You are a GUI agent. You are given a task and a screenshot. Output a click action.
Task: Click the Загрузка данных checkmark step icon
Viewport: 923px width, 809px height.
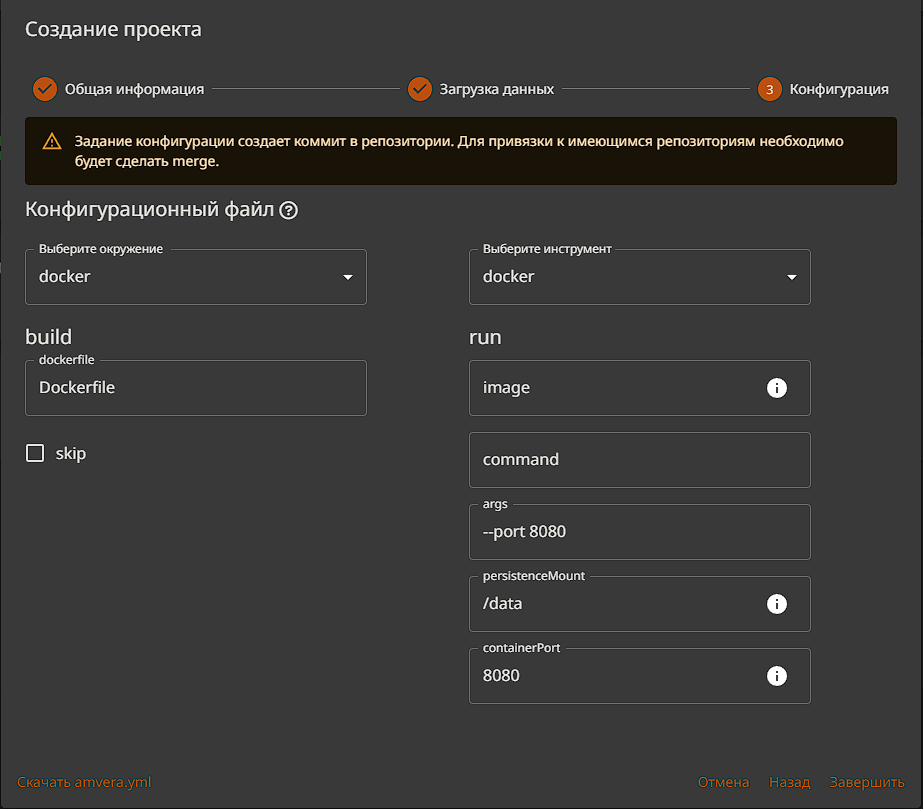419,89
